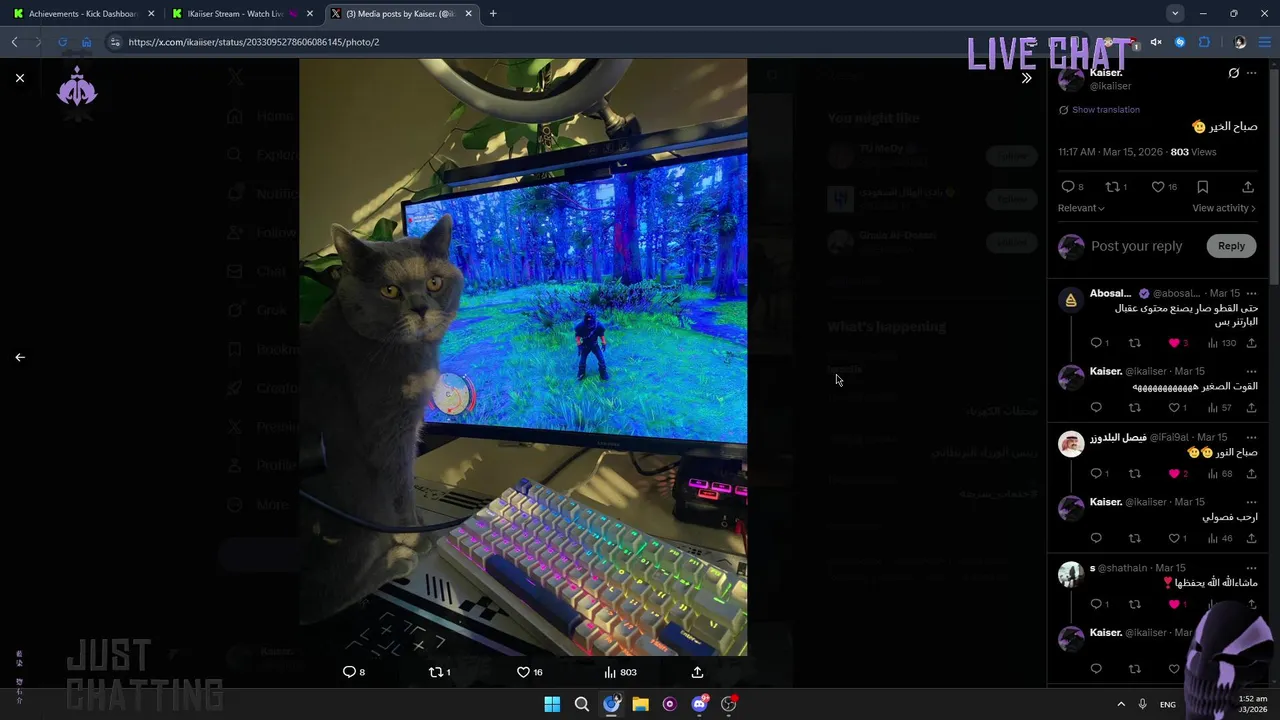Open more options on Kaiser's 57-view reply
This screenshot has height=720, width=1280.
point(1251,371)
